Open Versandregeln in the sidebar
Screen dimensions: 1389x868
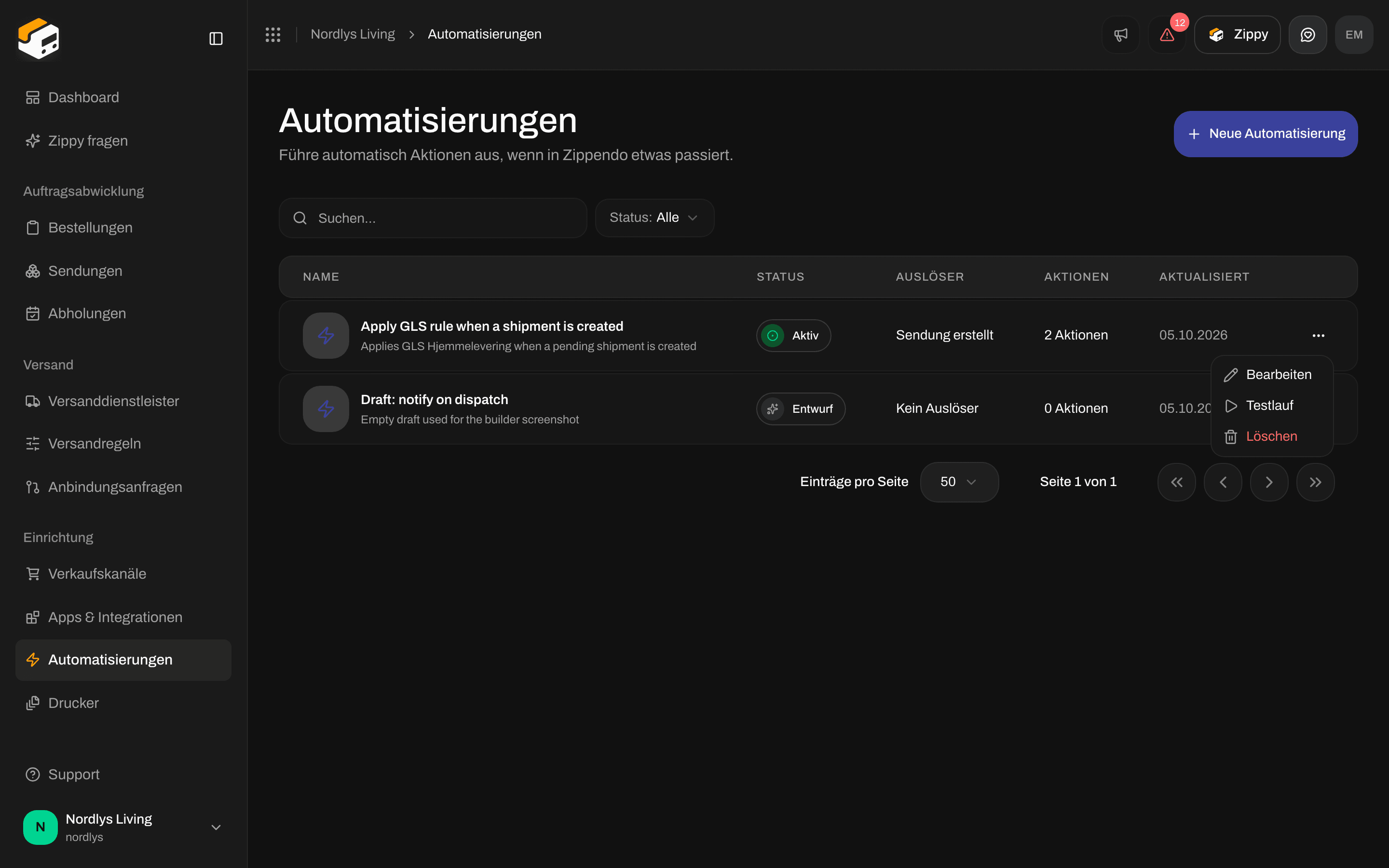click(x=123, y=444)
